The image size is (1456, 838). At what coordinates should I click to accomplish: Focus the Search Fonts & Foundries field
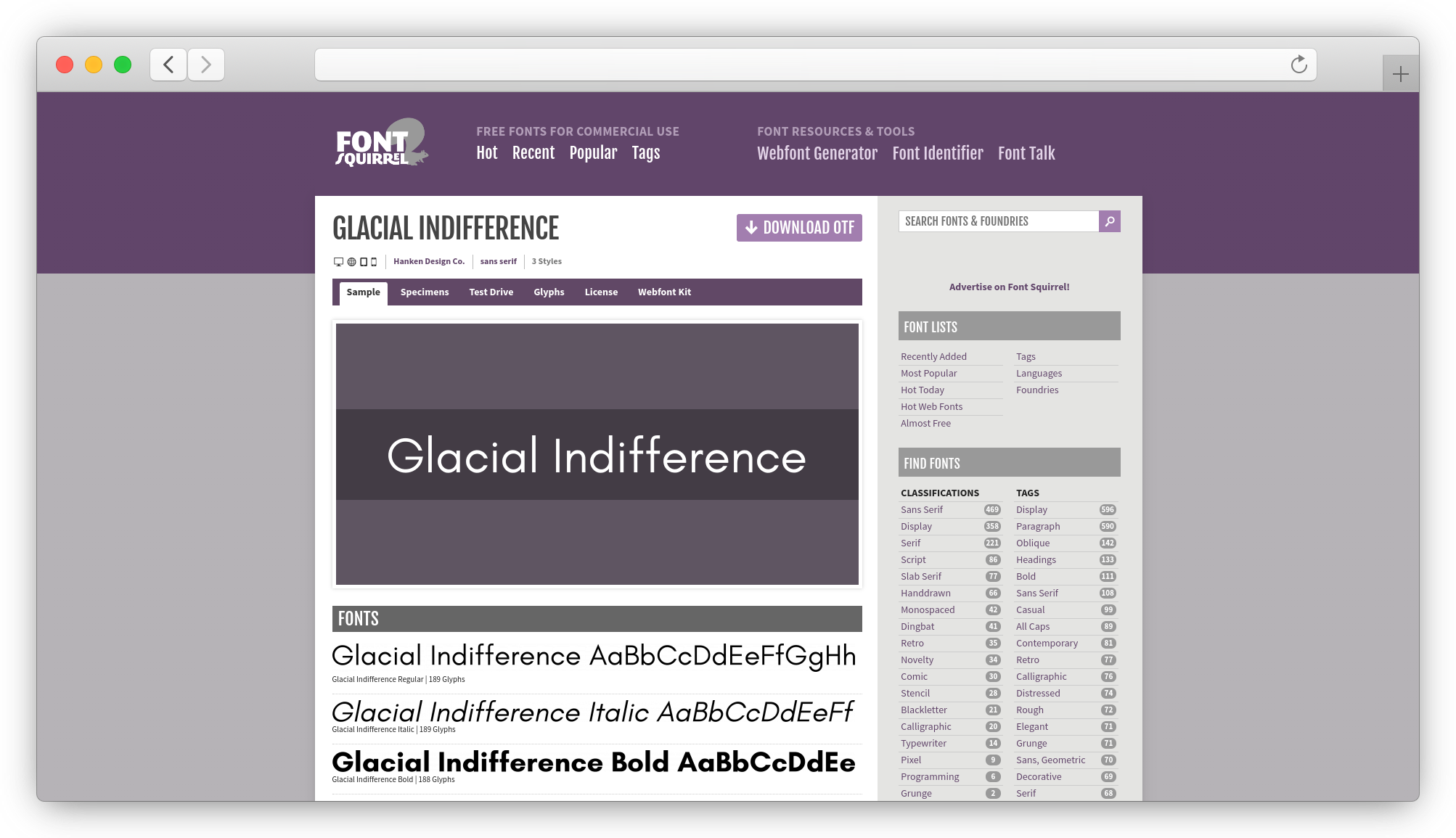[x=999, y=221]
